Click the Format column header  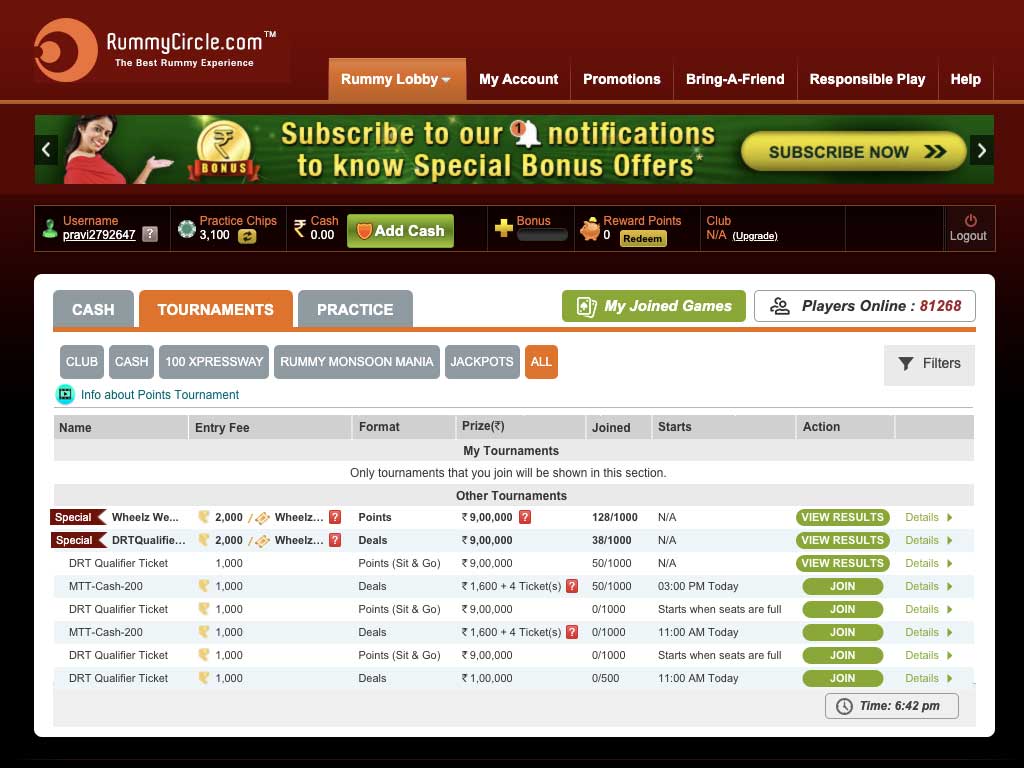(x=403, y=427)
